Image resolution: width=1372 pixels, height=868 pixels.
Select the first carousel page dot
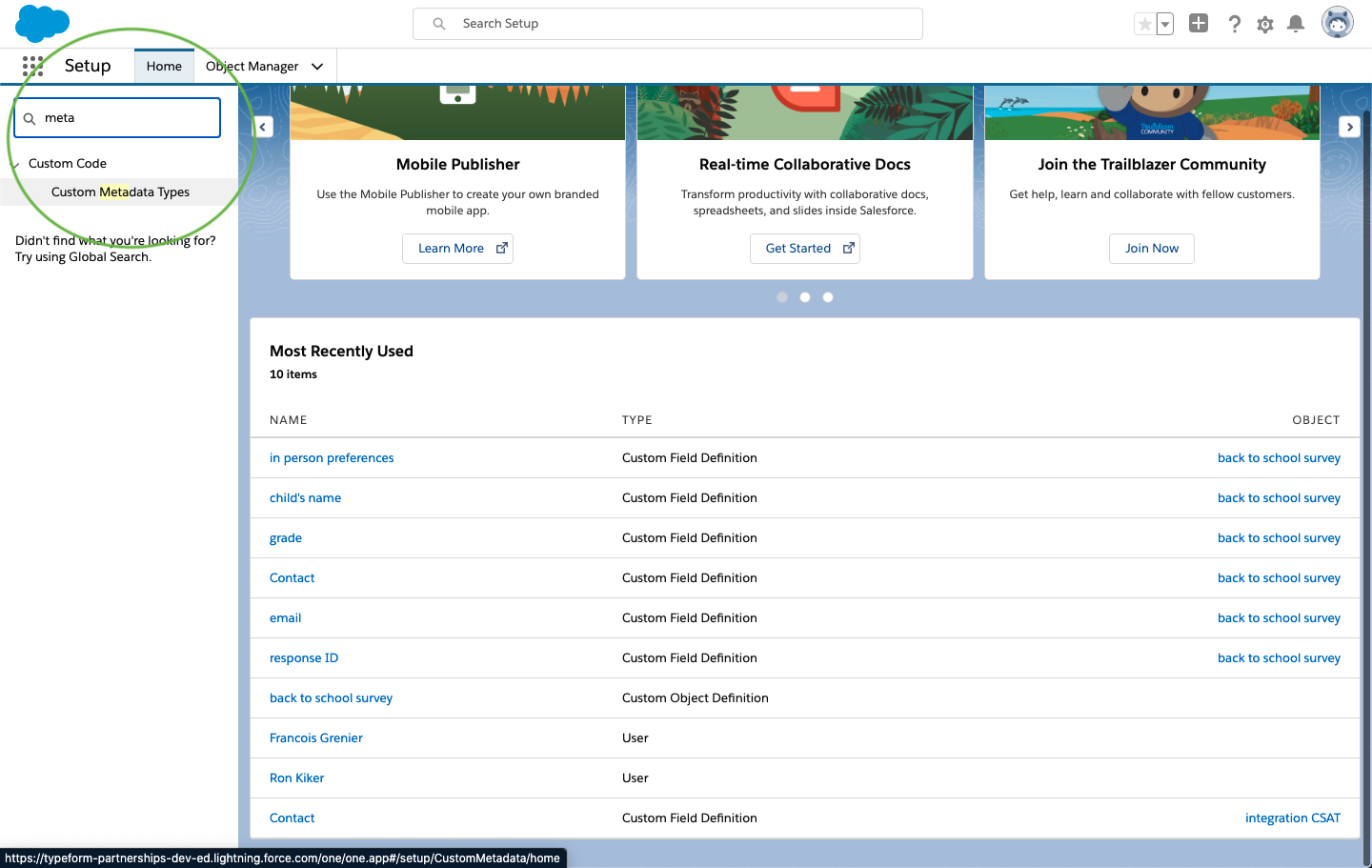click(782, 297)
